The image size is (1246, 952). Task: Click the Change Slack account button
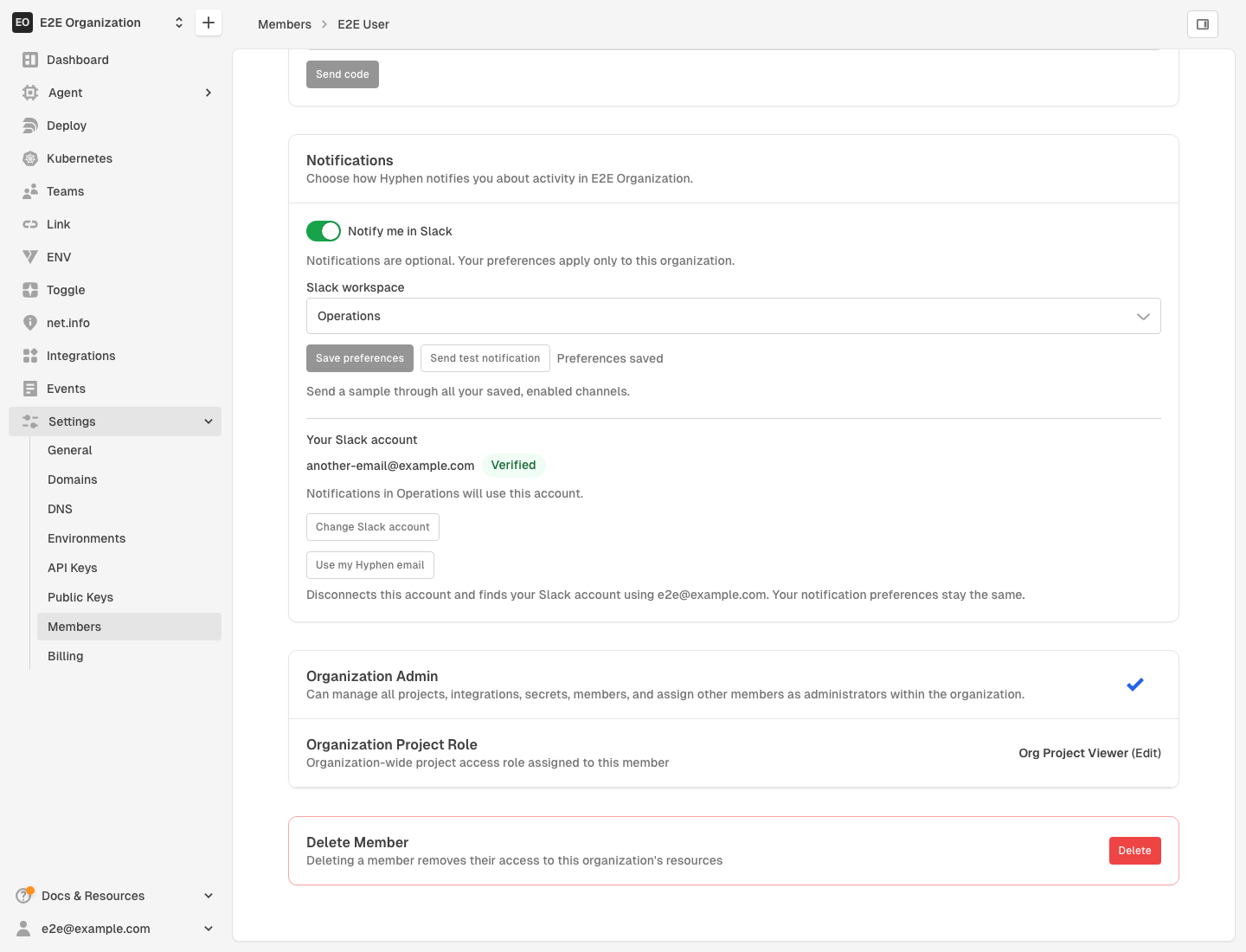tap(373, 527)
